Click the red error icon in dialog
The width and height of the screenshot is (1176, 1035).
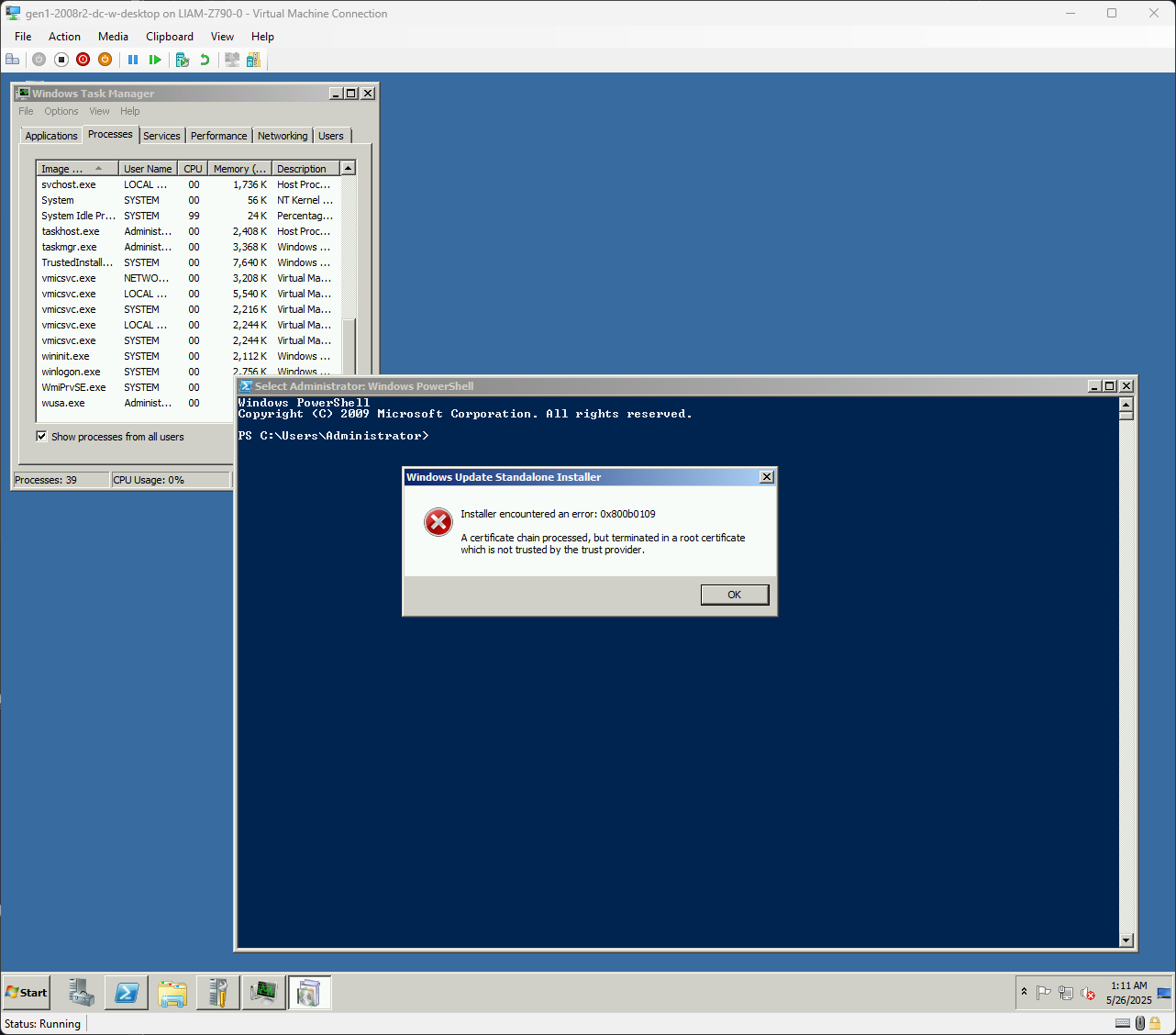pyautogui.click(x=438, y=522)
